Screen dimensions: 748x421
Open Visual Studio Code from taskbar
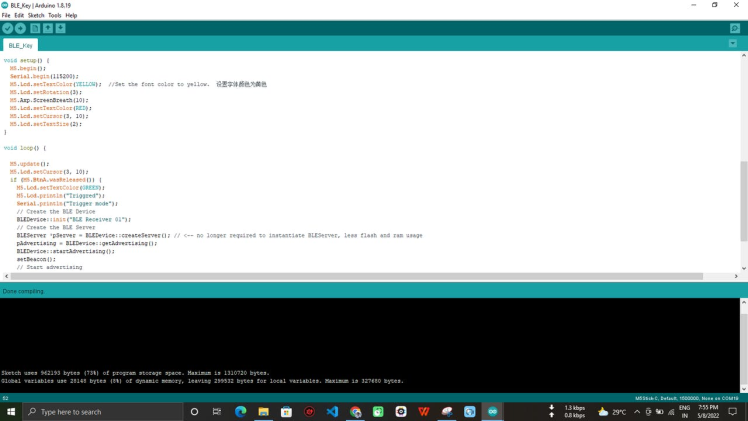click(332, 411)
